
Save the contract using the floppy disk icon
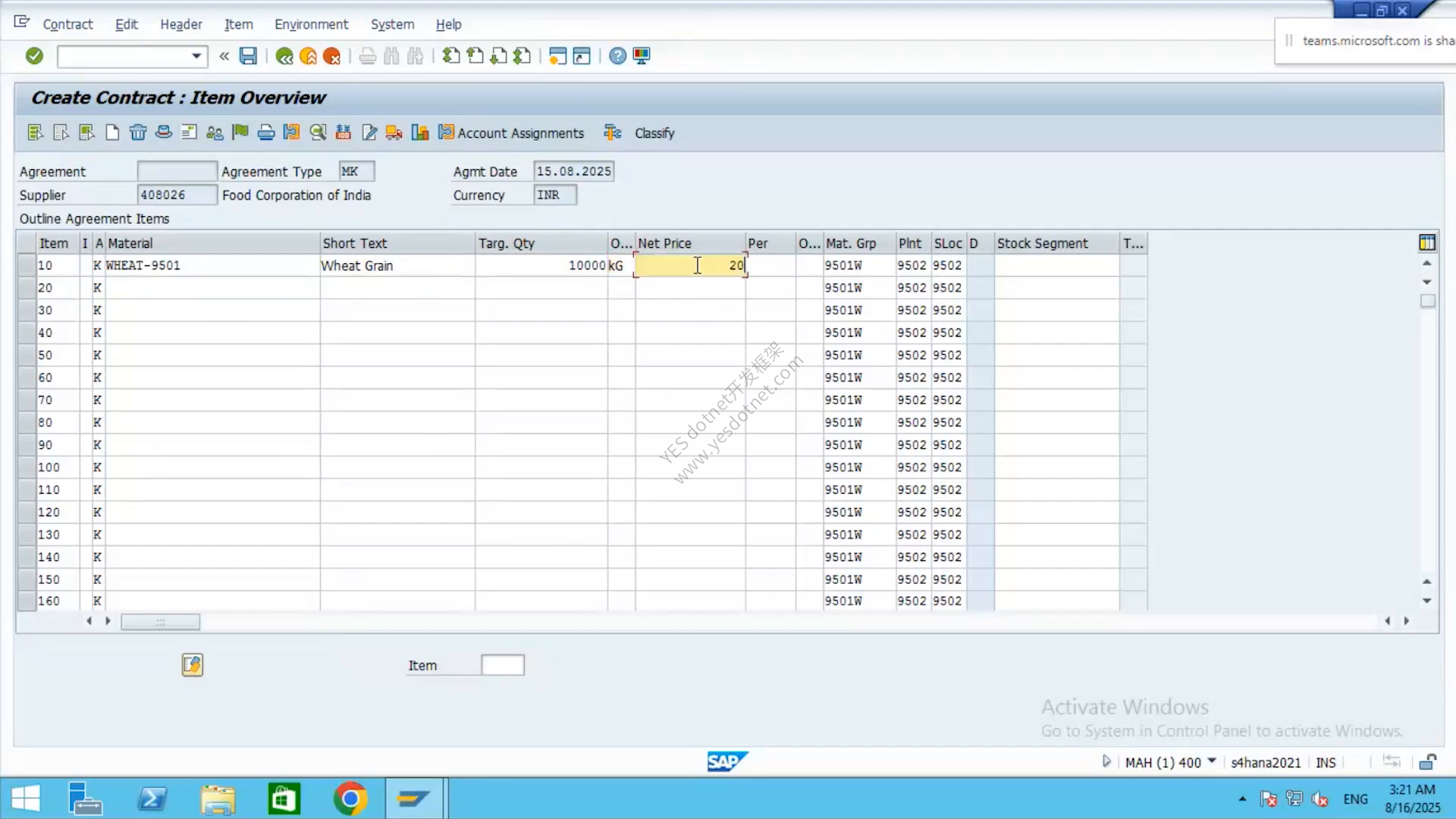[248, 55]
